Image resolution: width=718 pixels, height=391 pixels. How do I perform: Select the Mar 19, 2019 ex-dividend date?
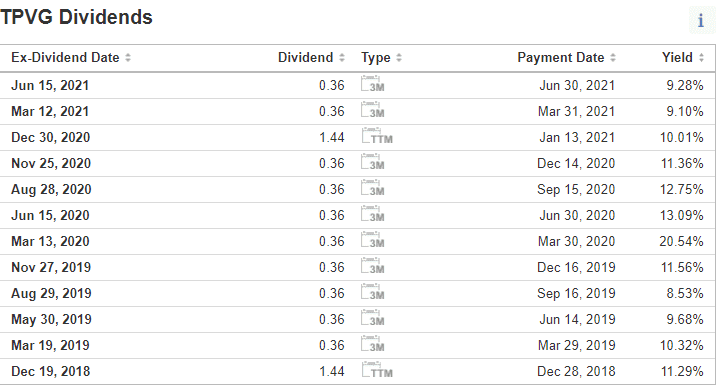tap(50, 347)
